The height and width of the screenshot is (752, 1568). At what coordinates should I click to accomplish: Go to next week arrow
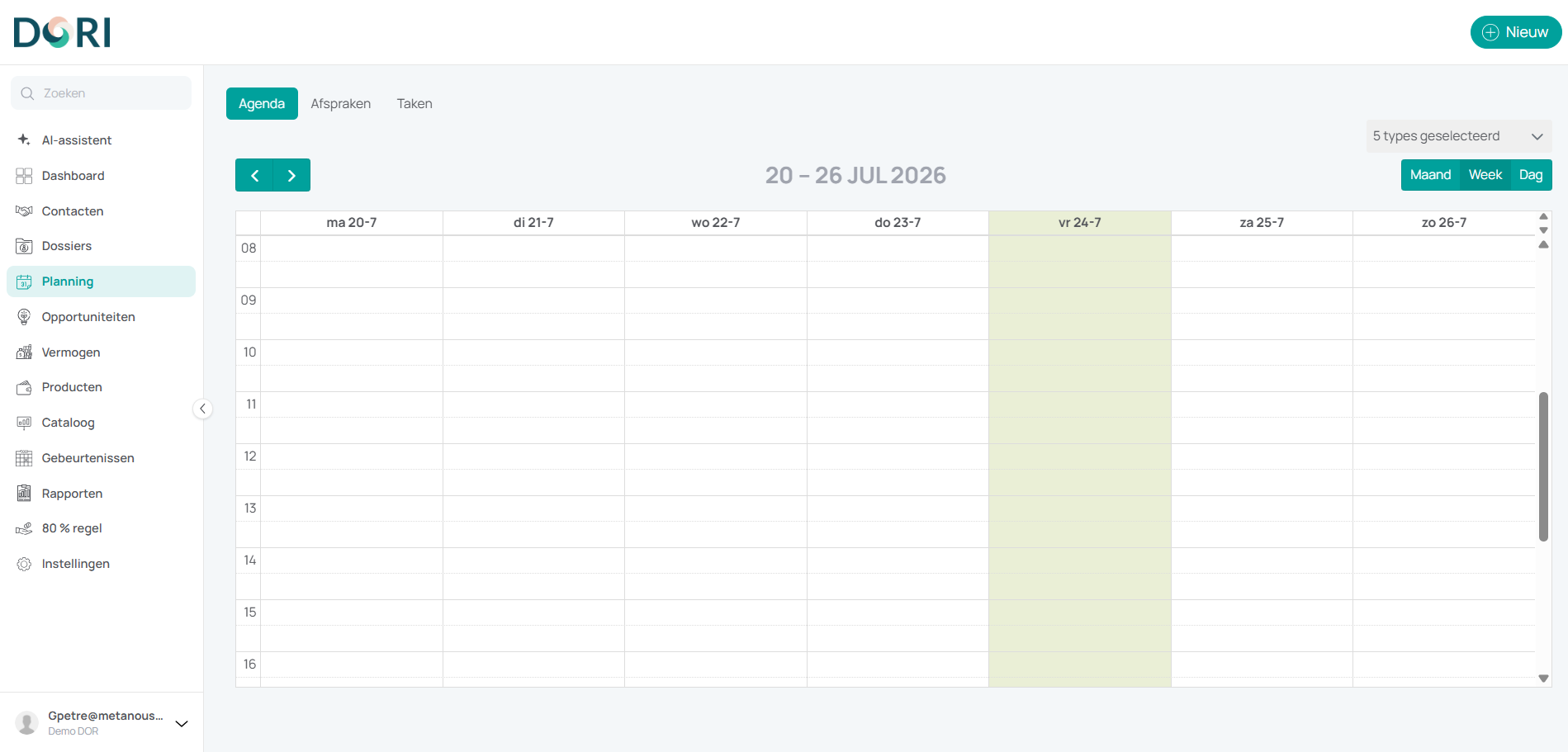(x=291, y=175)
